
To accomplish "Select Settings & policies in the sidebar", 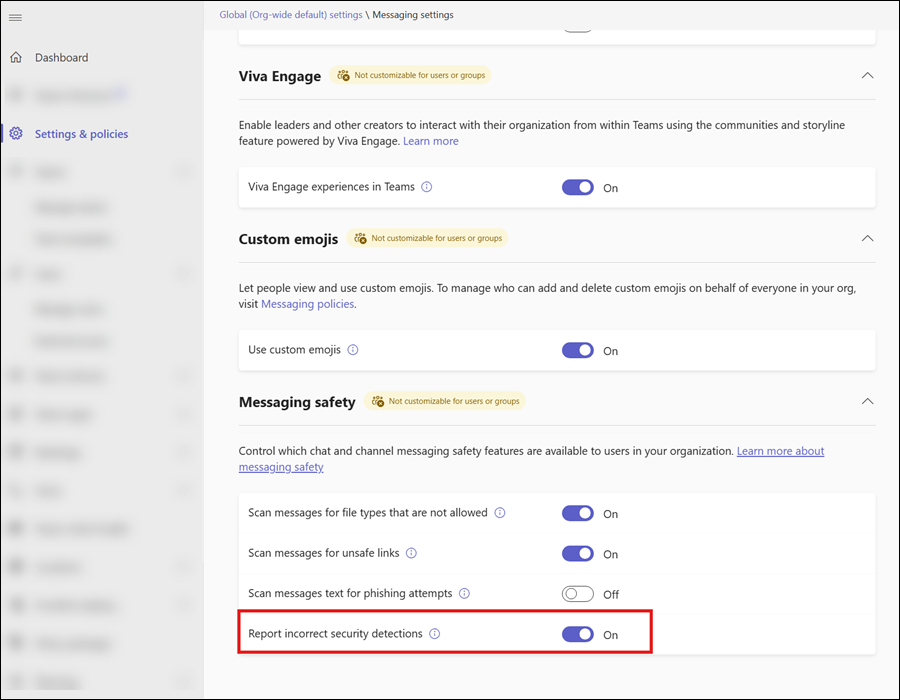I will [81, 134].
